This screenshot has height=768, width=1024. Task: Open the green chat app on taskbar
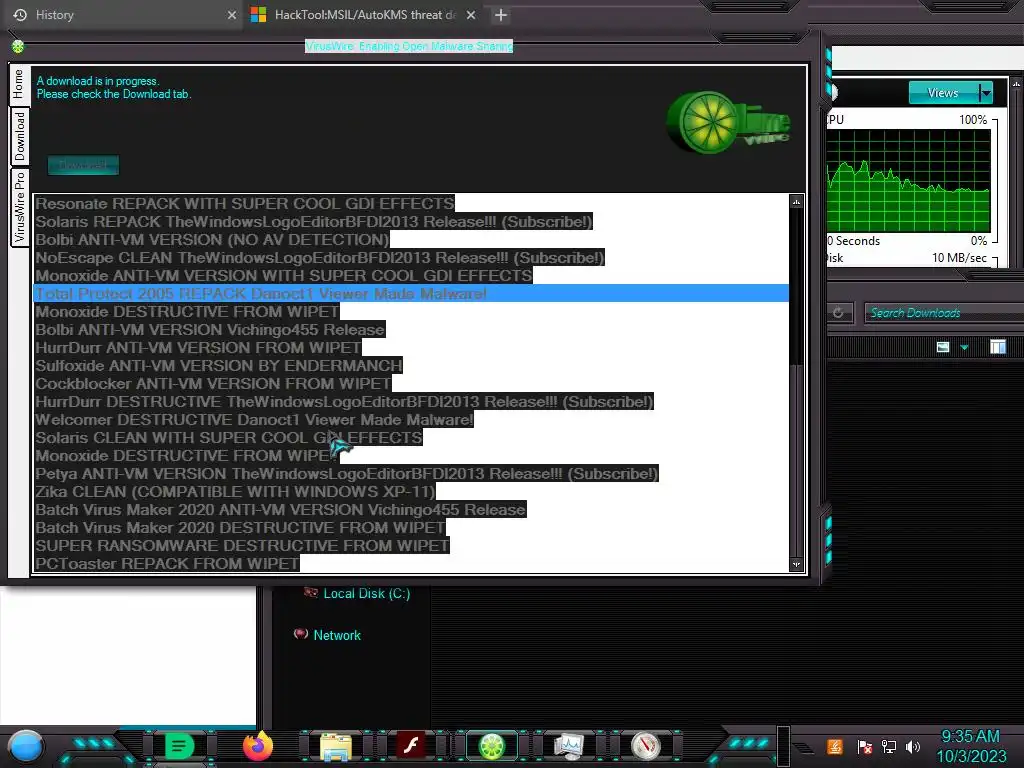click(179, 746)
